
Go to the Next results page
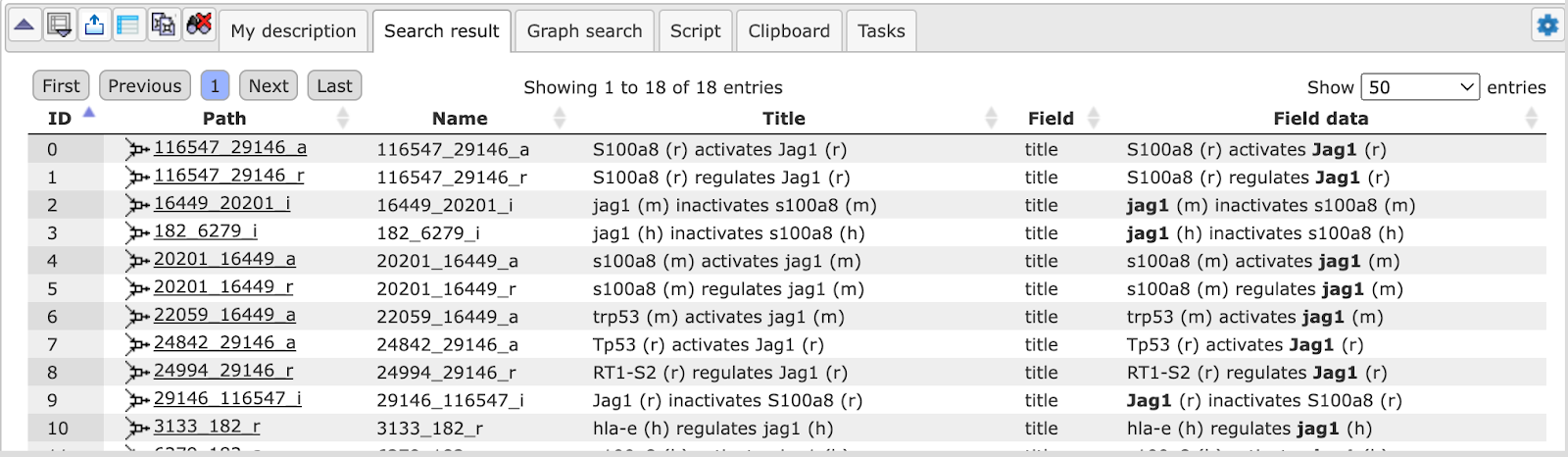[x=269, y=86]
